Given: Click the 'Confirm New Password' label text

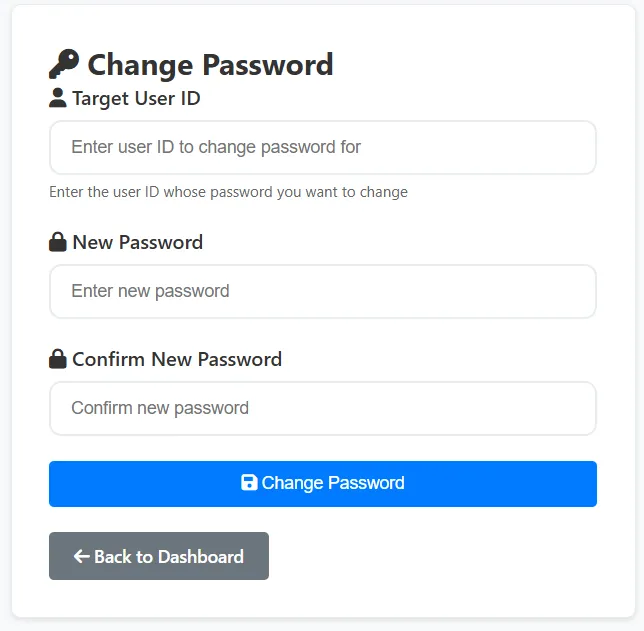Looking at the screenshot, I should (x=177, y=359).
